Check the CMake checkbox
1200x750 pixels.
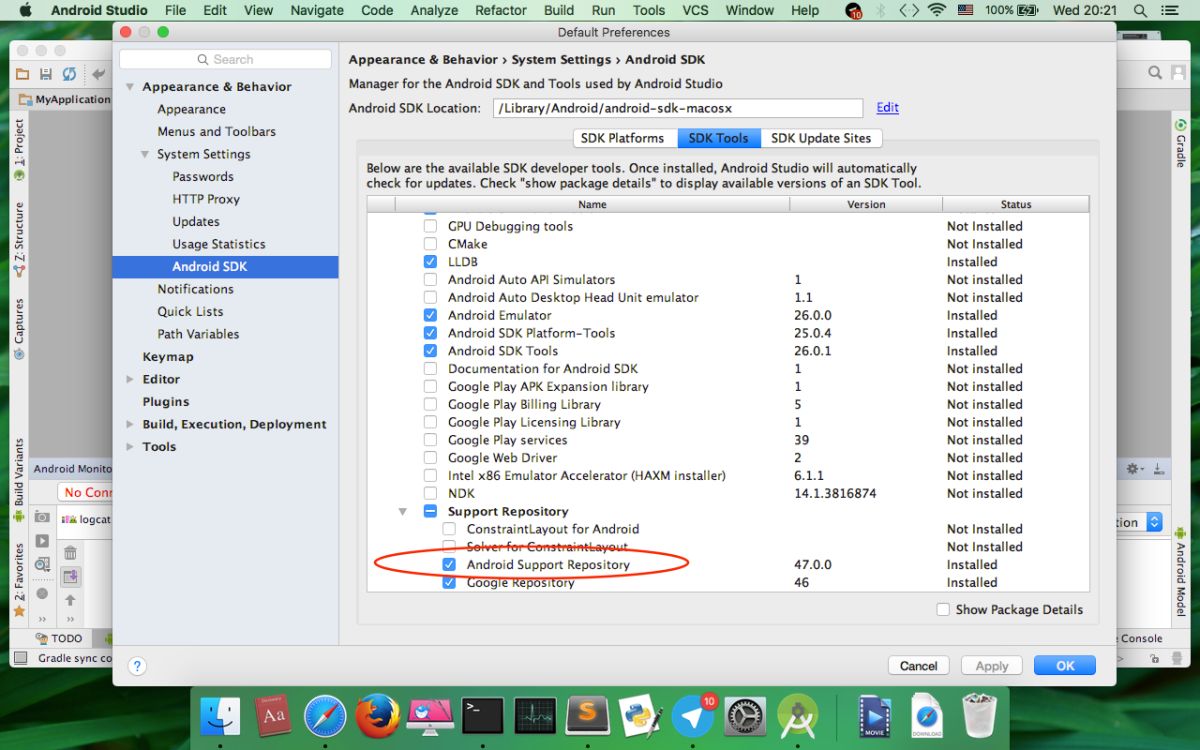tap(430, 244)
